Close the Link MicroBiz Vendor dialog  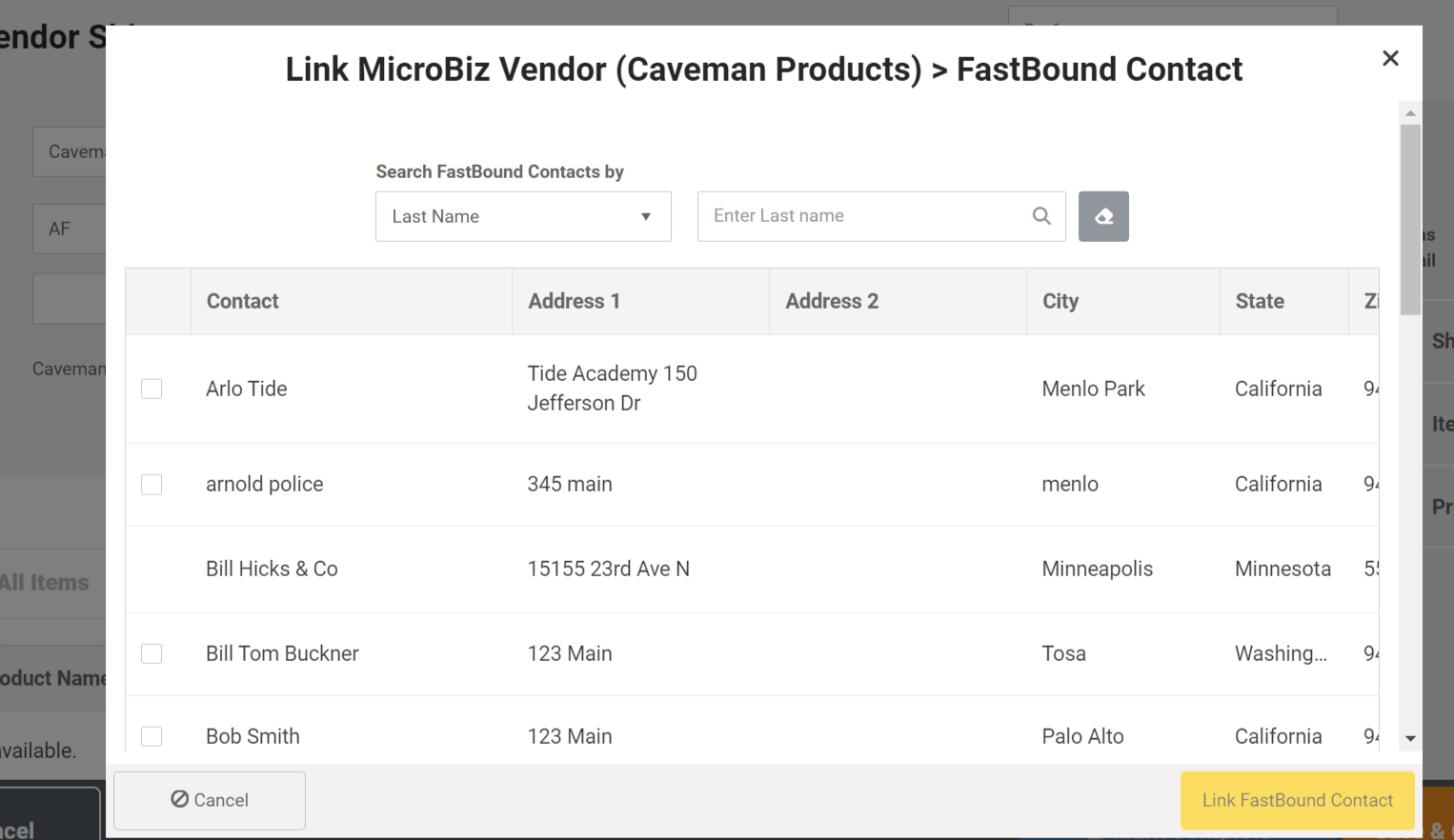1390,58
